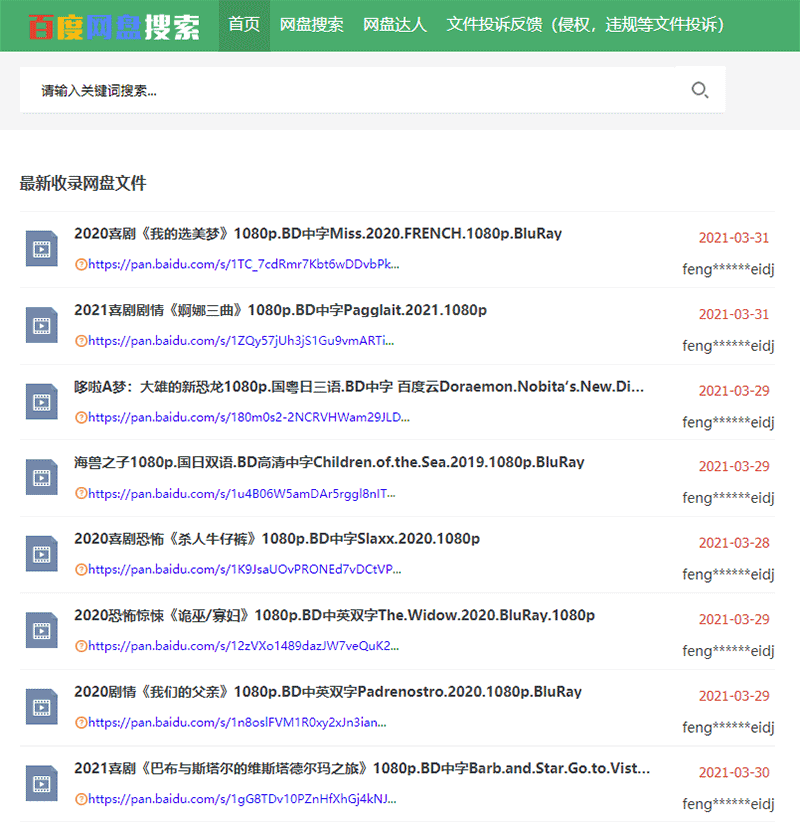Click video file icon for 海兽之子
This screenshot has height=823, width=800.
pyautogui.click(x=42, y=478)
